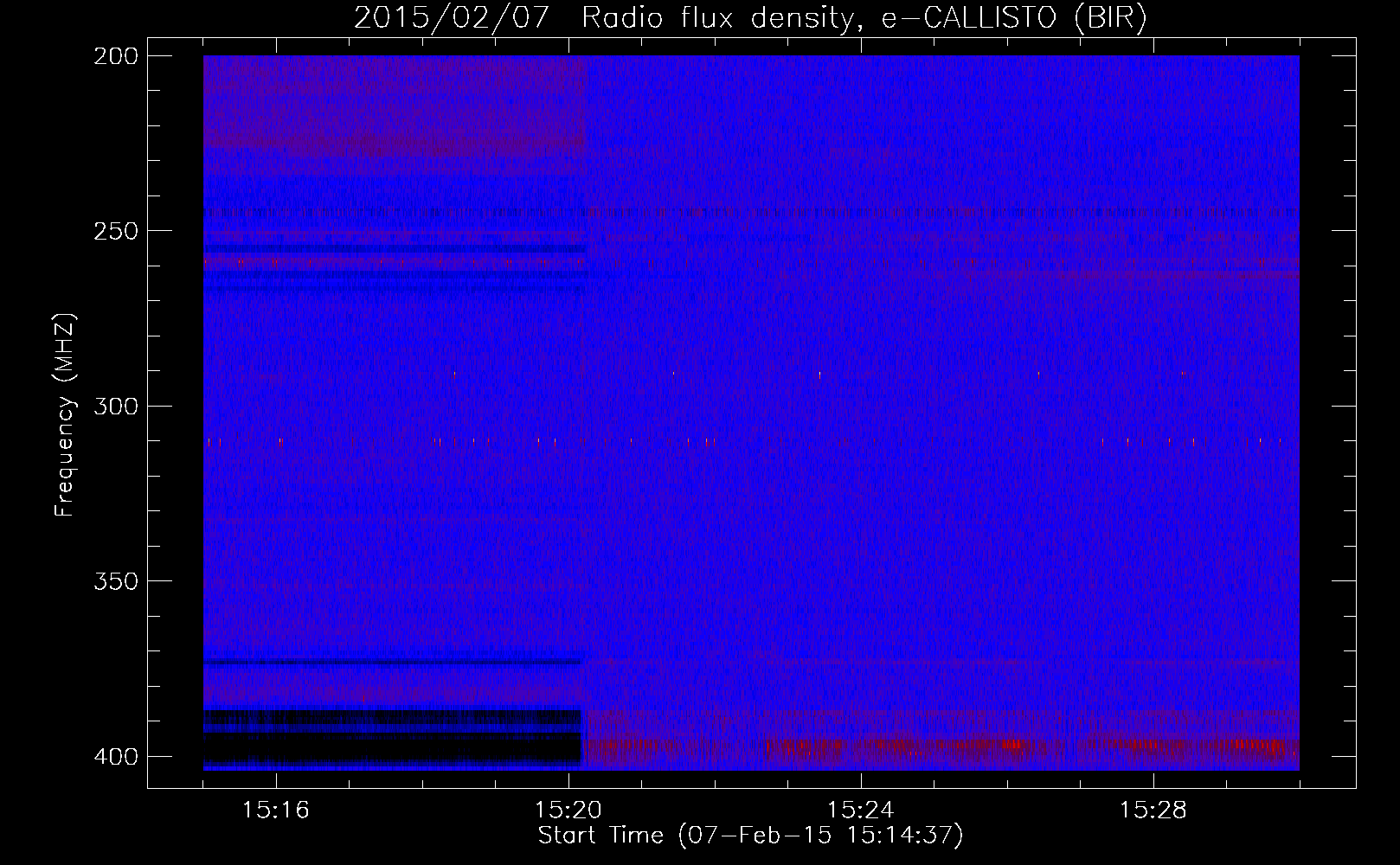Click the 15:20 time tick label
Screen dimensions: 1400x865
(568, 811)
